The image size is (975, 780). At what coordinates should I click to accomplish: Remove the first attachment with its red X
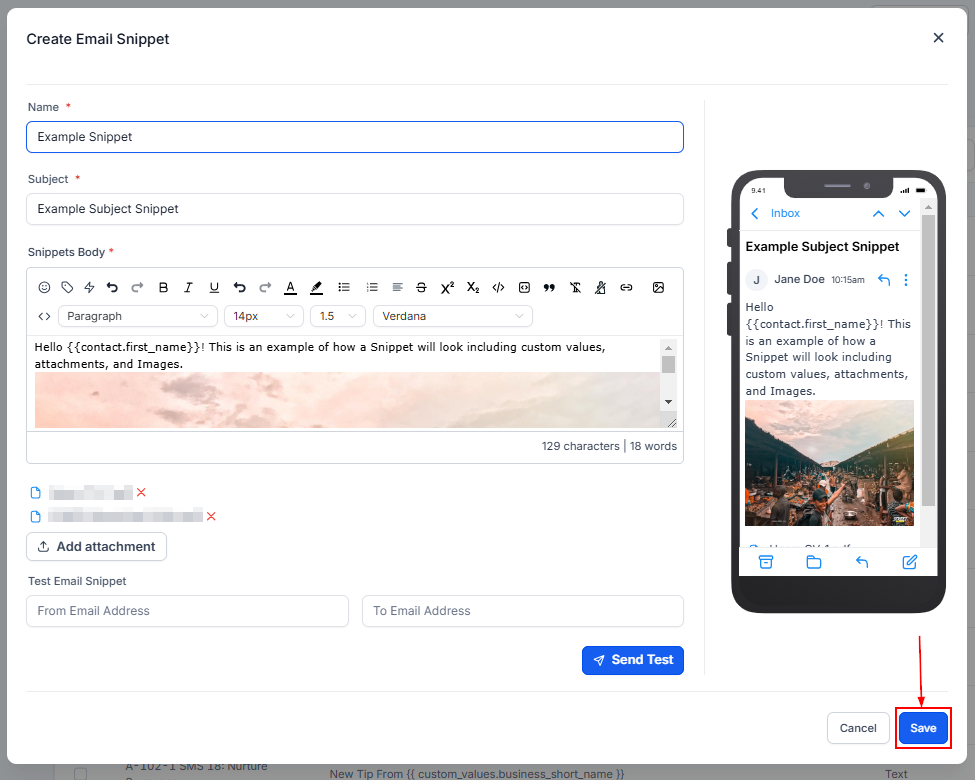[141, 493]
